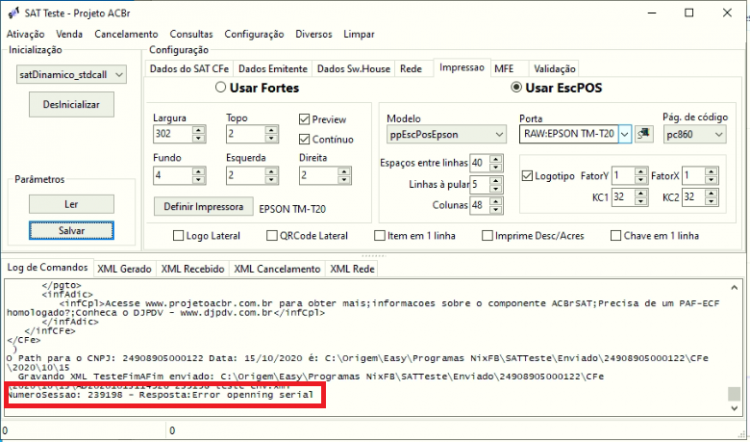Click the EPSON TM-T20 printer name label

292,209
